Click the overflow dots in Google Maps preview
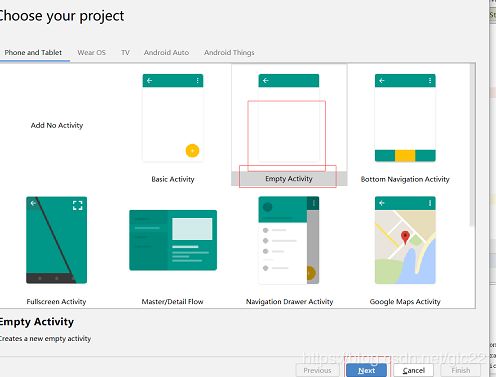This screenshot has width=496, height=377. [x=430, y=203]
